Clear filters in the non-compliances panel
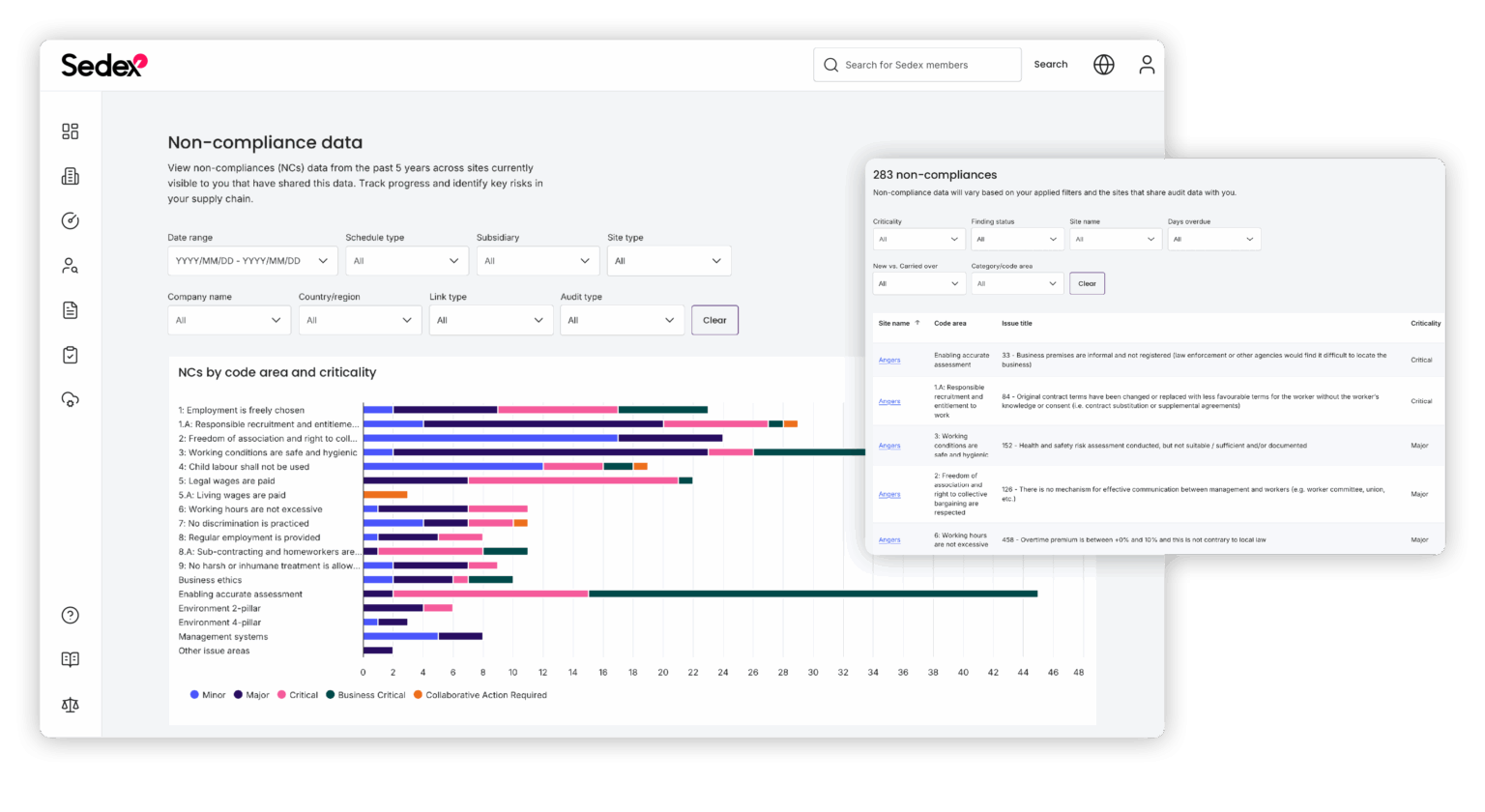 (1087, 283)
